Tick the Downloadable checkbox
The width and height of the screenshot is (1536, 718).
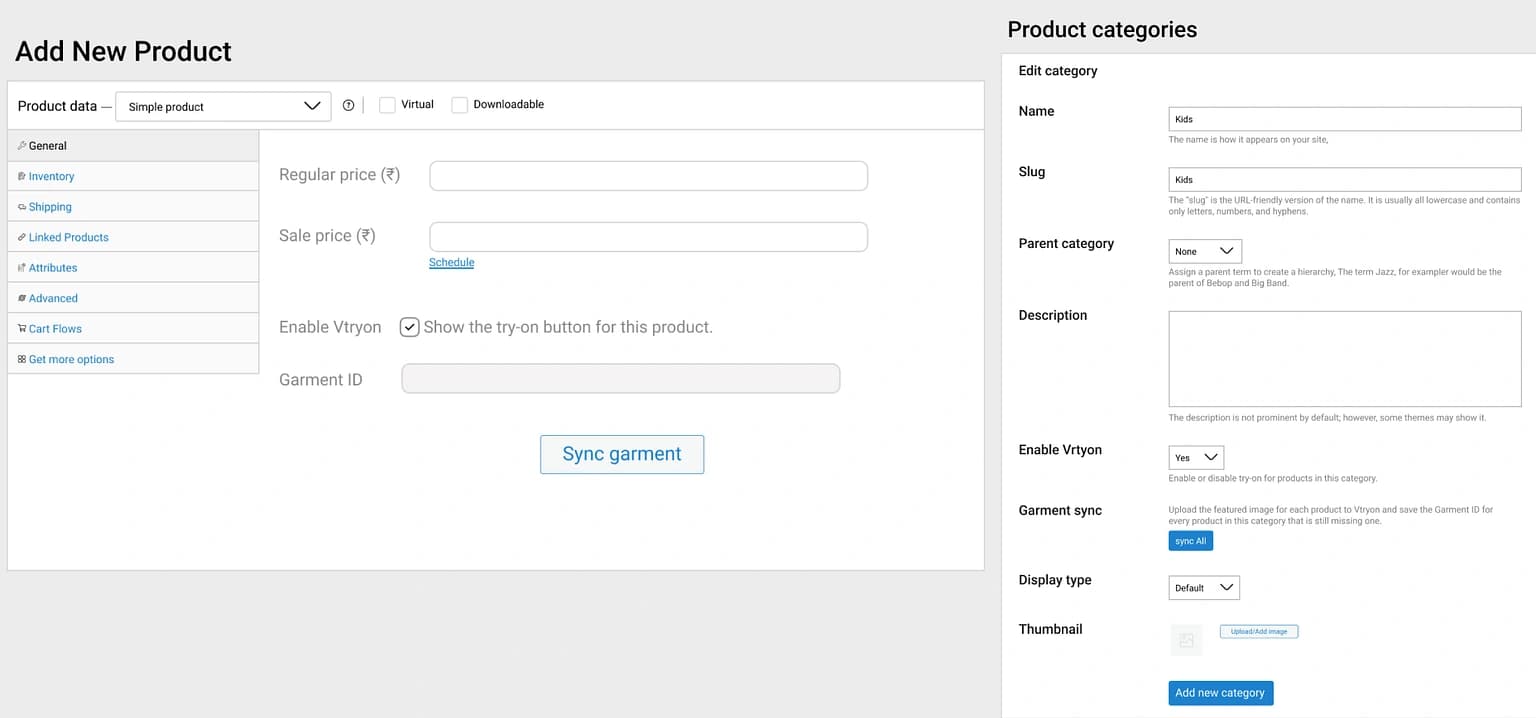[459, 105]
